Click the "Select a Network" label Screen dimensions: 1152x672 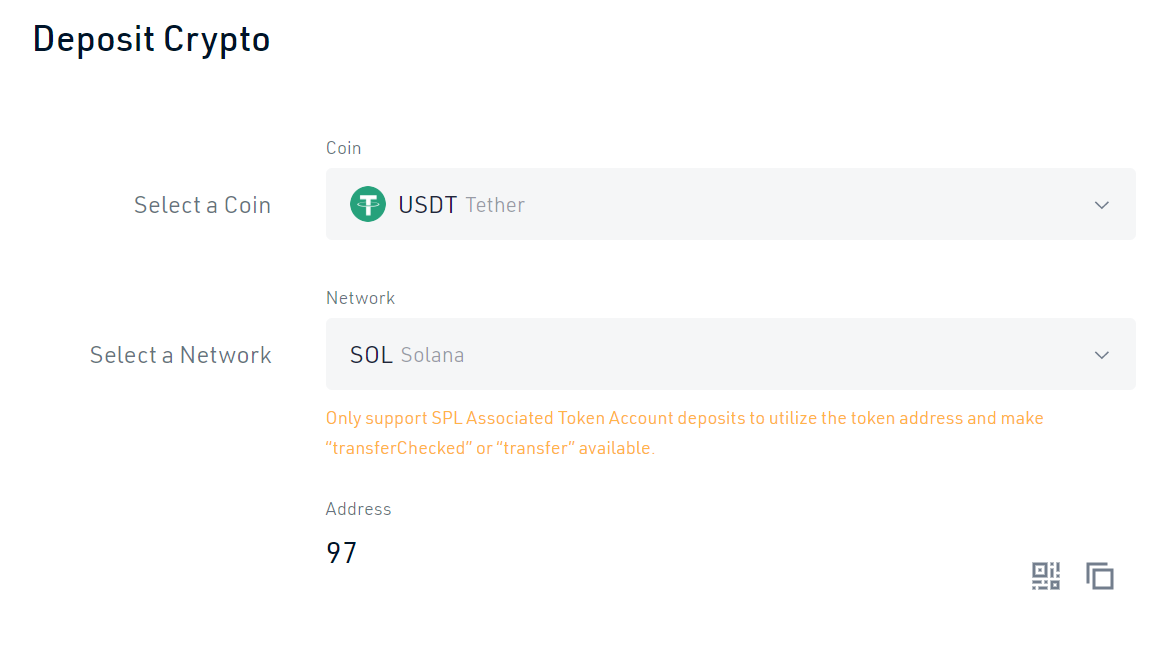click(x=180, y=355)
